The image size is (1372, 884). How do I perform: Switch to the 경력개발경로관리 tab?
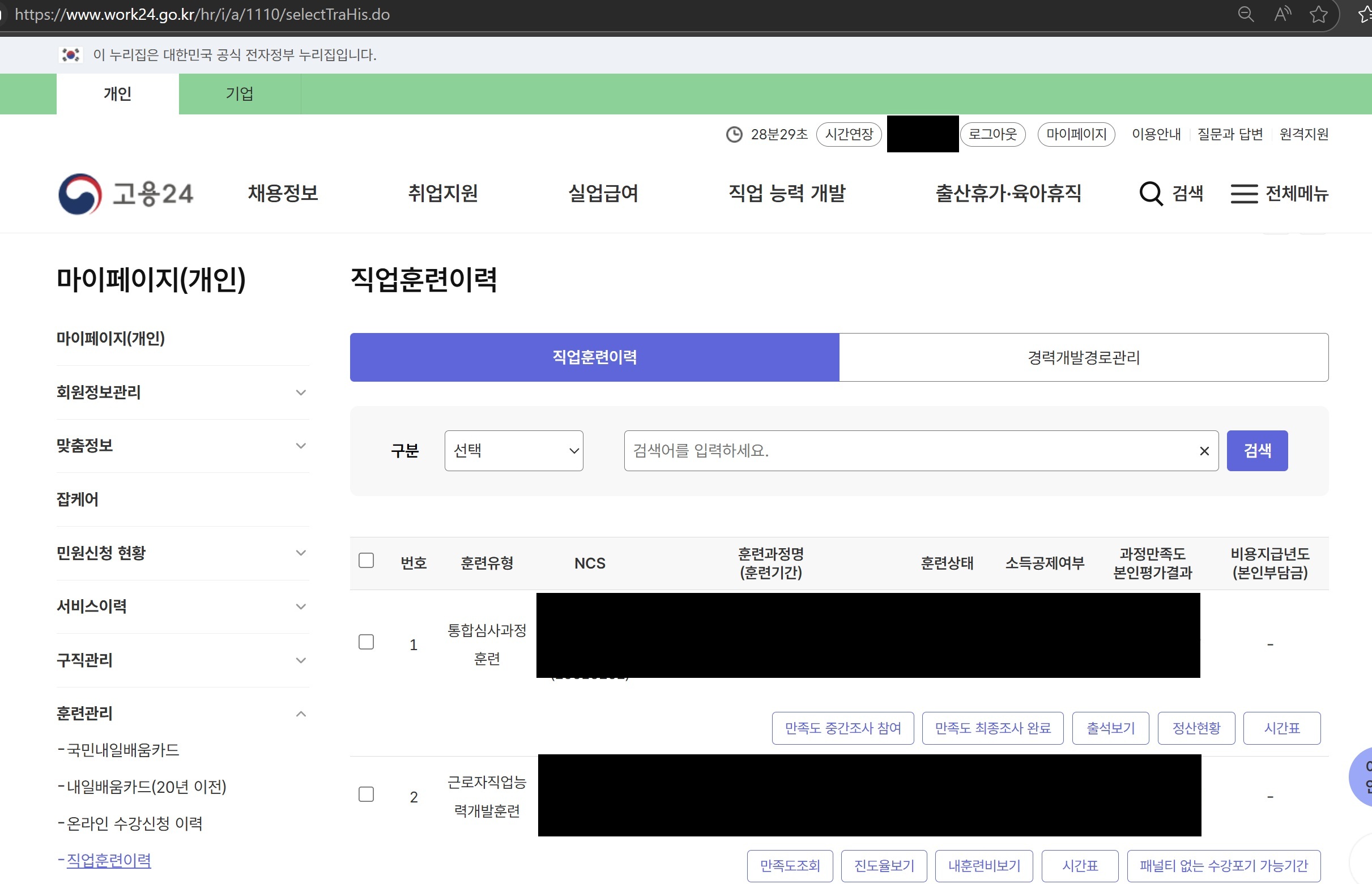pyautogui.click(x=1083, y=357)
